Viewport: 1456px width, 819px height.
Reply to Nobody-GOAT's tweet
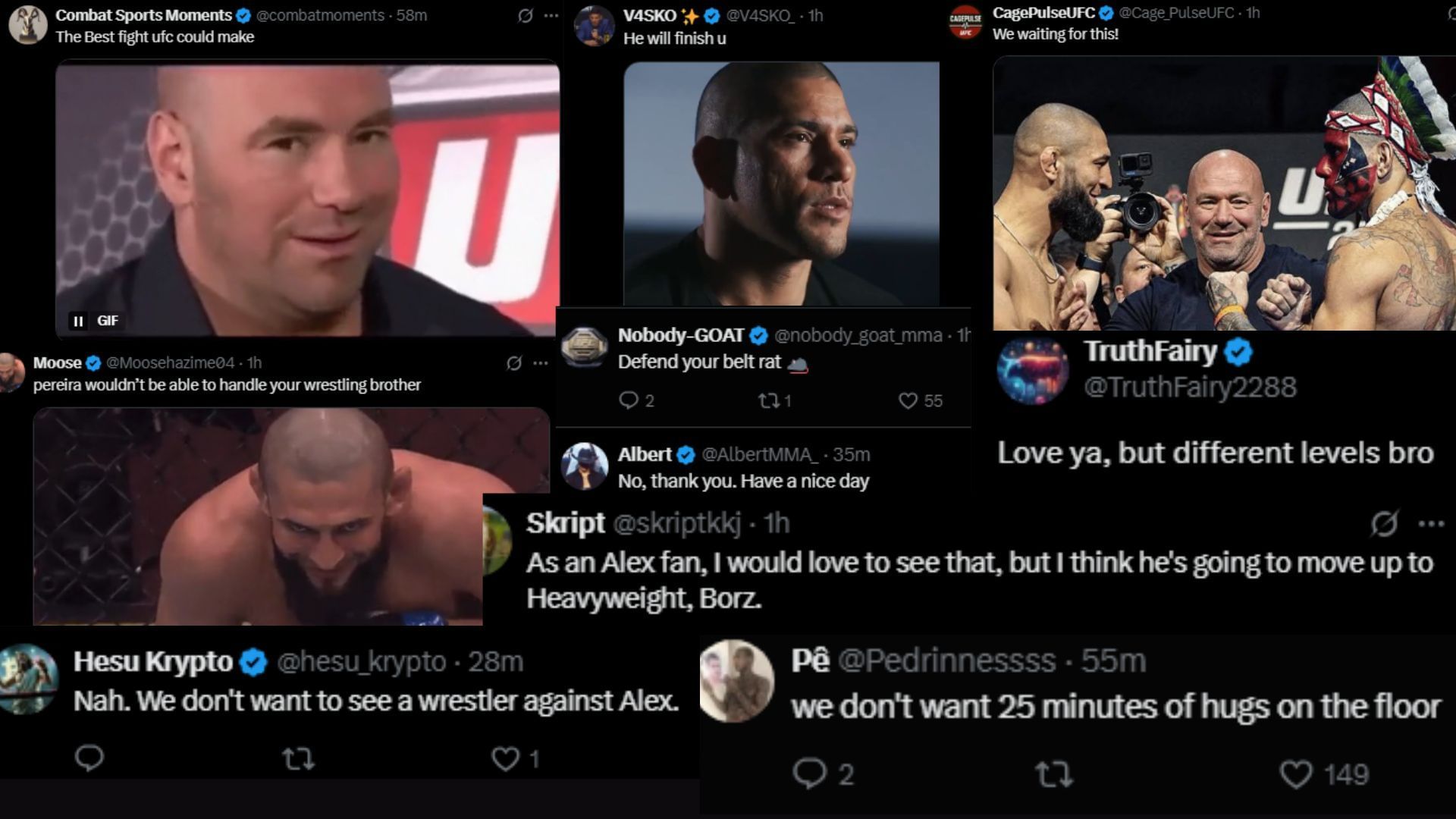point(629,400)
